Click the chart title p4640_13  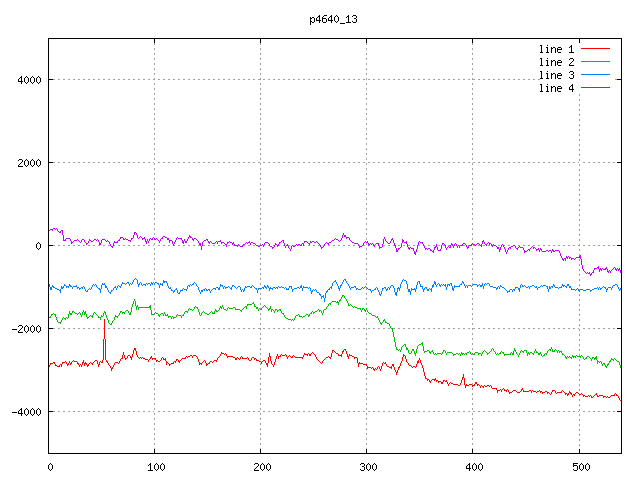(x=333, y=19)
